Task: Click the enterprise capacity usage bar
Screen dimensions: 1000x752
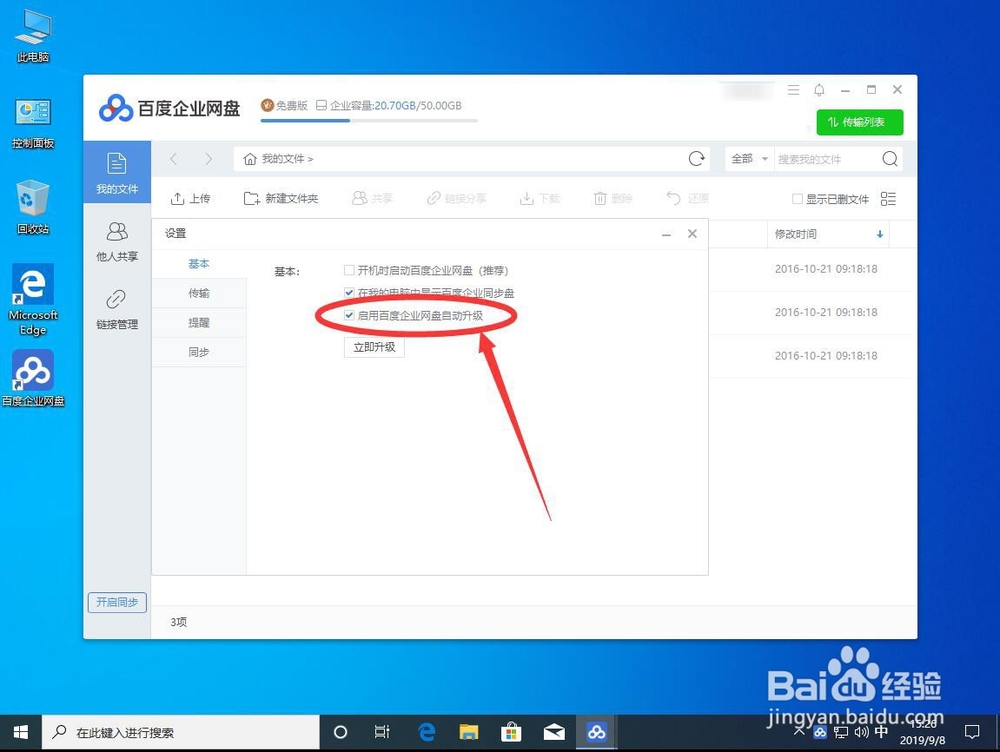Action: coord(369,120)
